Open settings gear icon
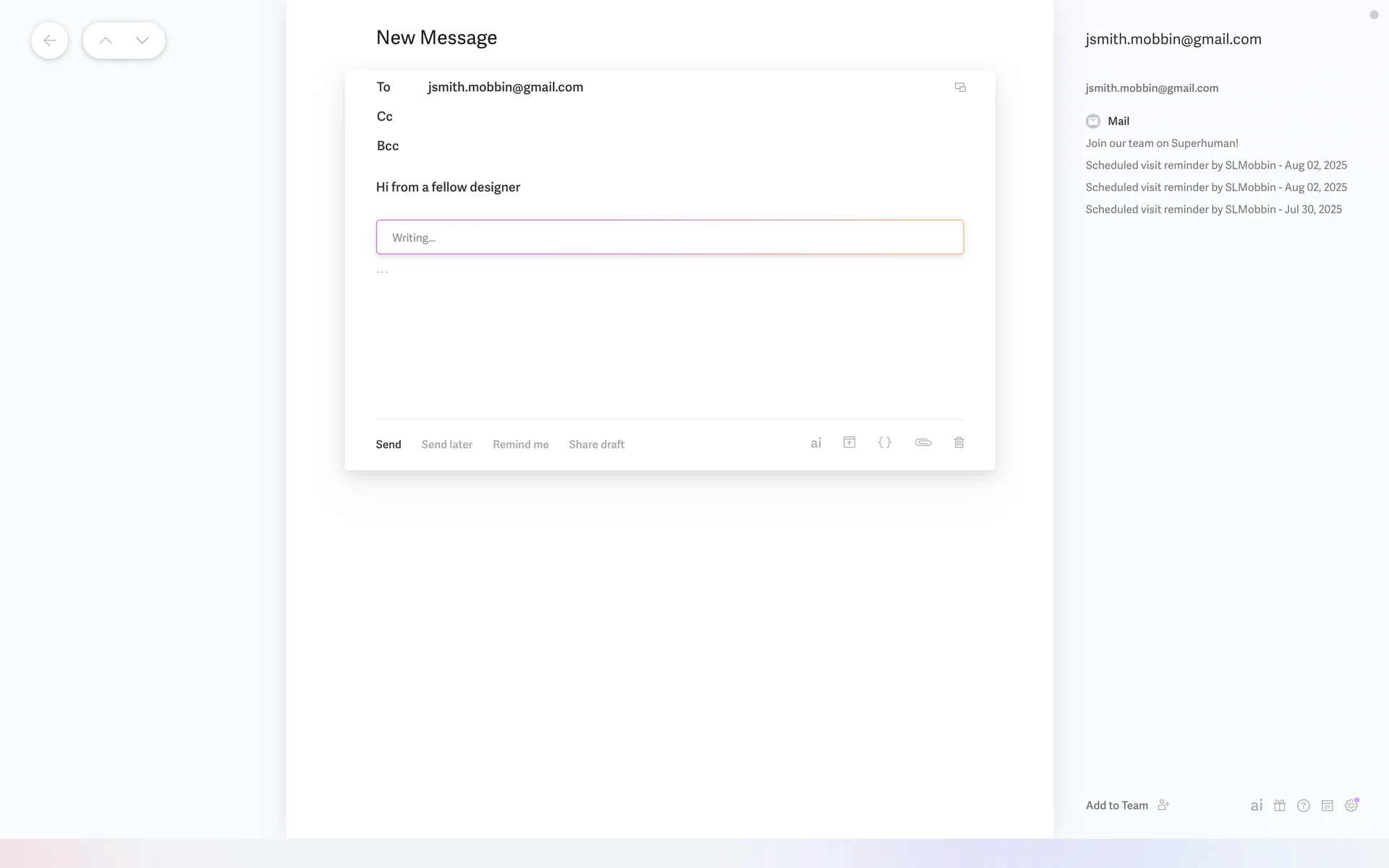The height and width of the screenshot is (868, 1389). [1351, 806]
